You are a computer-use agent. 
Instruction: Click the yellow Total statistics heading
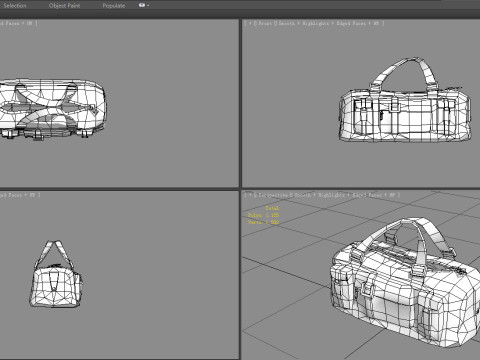pos(272,208)
